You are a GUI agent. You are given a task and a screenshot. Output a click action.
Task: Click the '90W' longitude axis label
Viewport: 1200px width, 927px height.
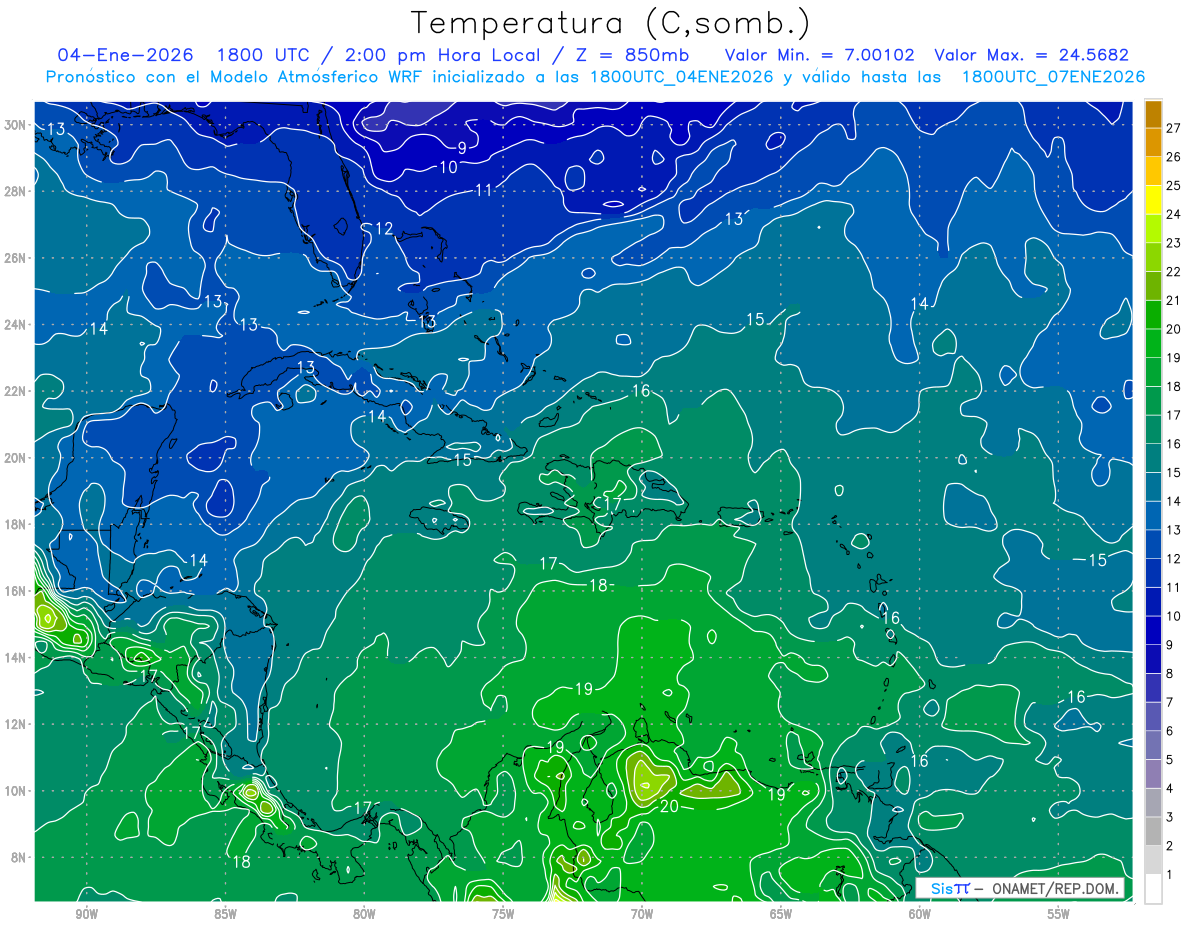tap(85, 914)
